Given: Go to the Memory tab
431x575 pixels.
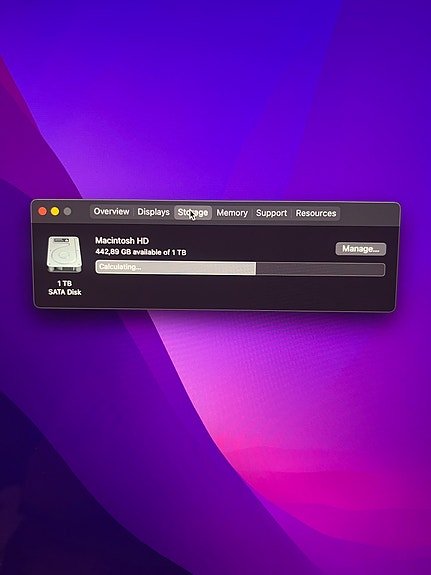Looking at the screenshot, I should coord(232,213).
